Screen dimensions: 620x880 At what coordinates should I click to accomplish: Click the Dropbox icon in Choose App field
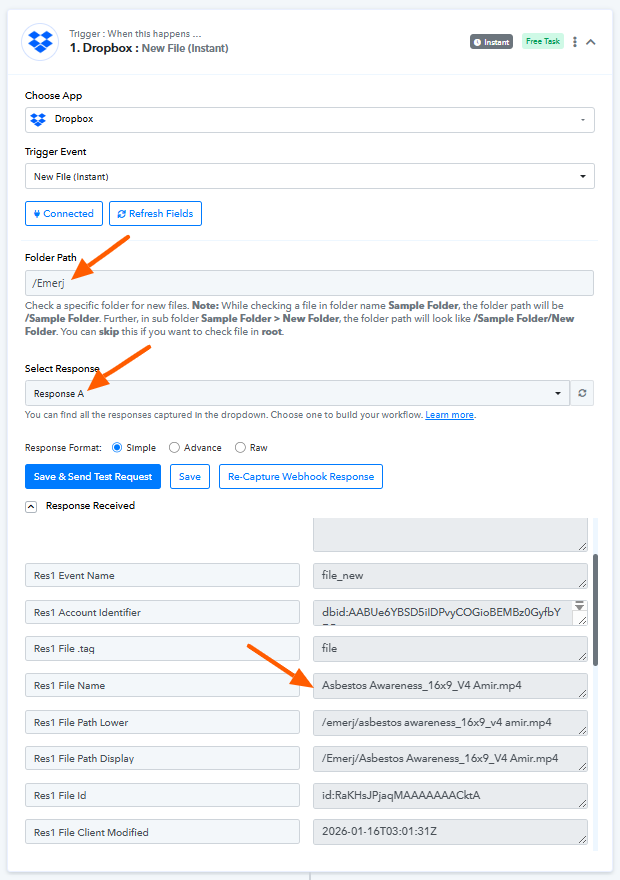tap(38, 120)
